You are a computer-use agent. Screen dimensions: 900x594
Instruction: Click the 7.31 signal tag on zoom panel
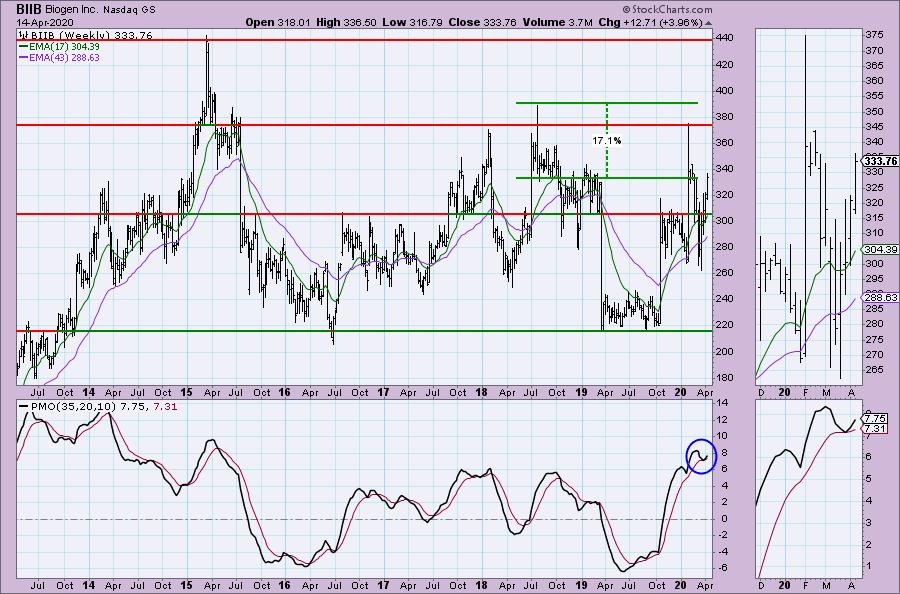(876, 429)
